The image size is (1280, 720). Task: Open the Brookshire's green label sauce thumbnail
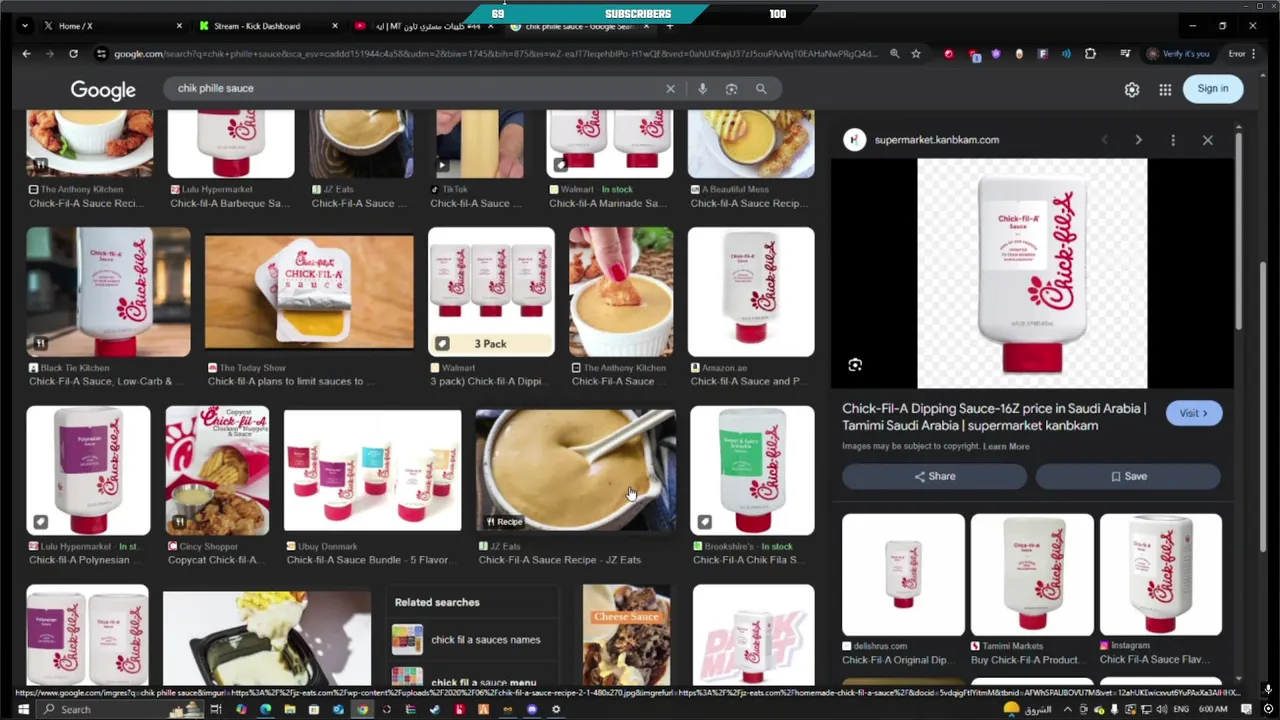[752, 470]
